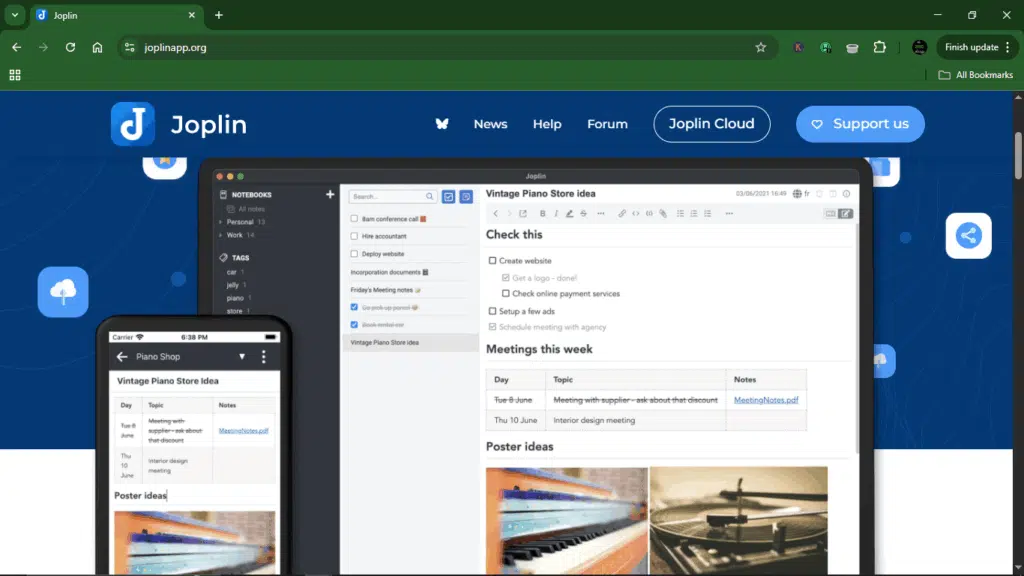The image size is (1024, 576).
Task: Click the attach file paperclip icon
Action: [x=663, y=214]
